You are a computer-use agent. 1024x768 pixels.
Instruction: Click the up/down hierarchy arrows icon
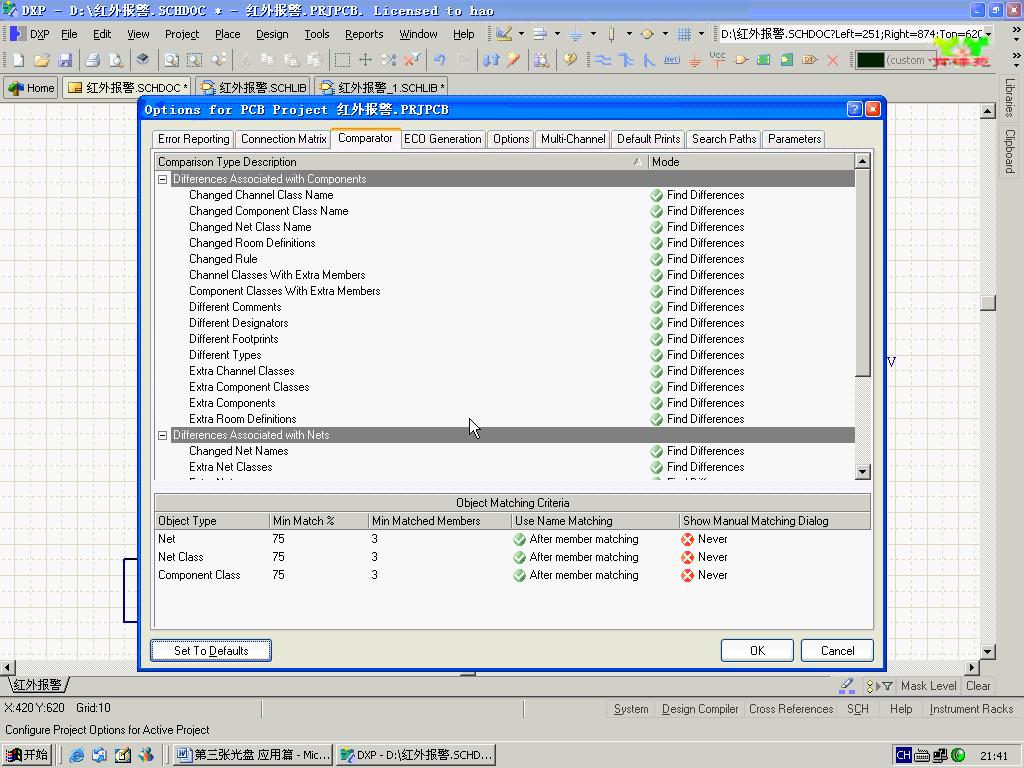point(490,60)
